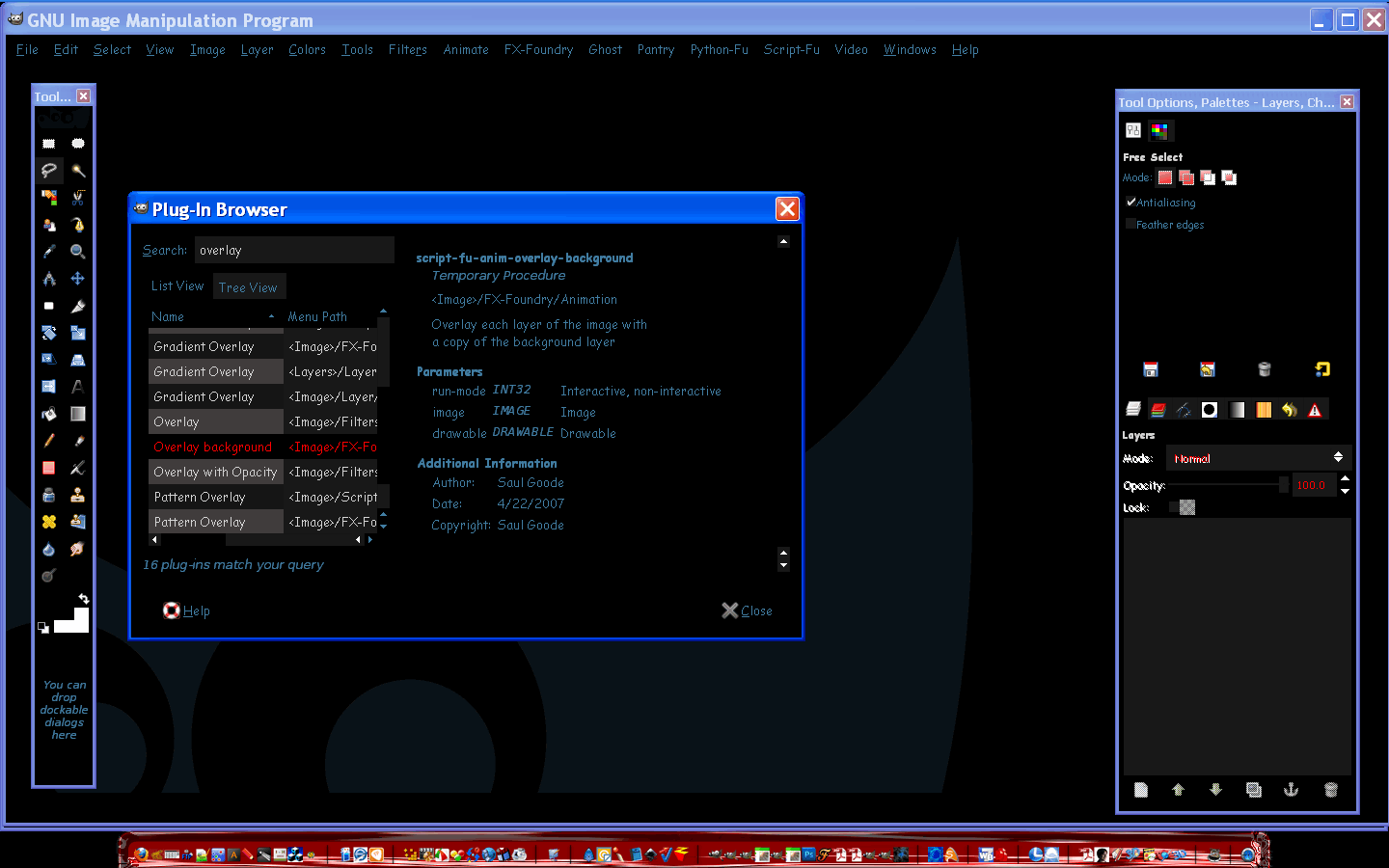Viewport: 1389px width, 868px height.
Task: Select the Ellipse Select tool
Action: coord(78,144)
